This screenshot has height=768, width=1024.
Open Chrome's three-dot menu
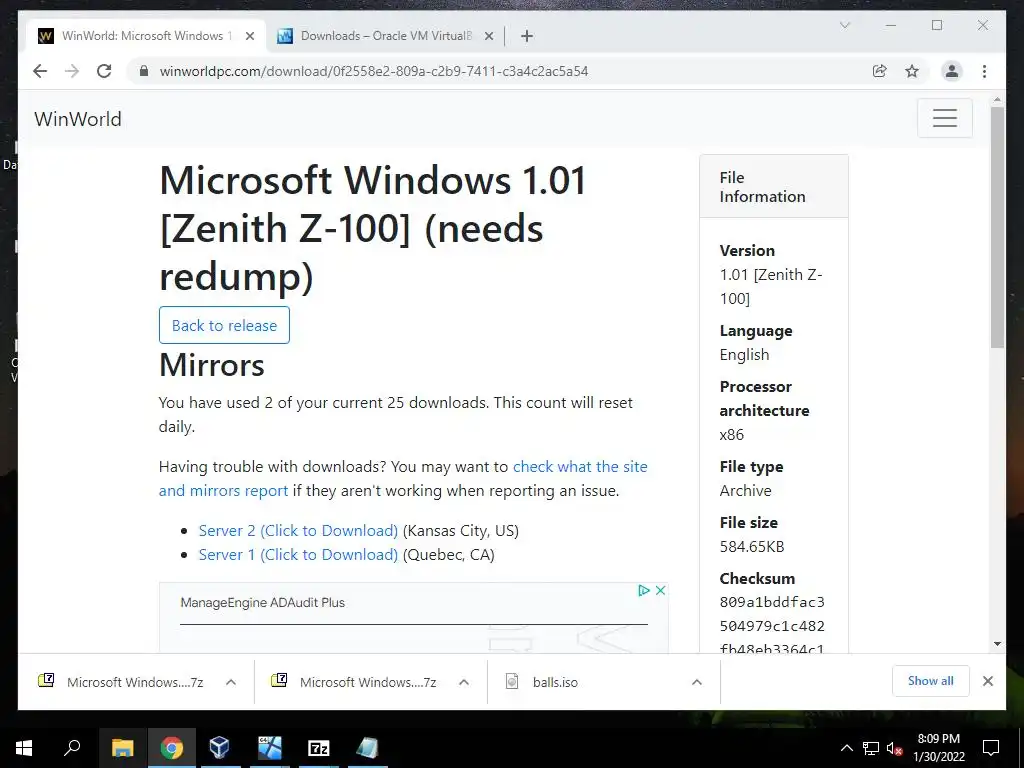pos(984,71)
